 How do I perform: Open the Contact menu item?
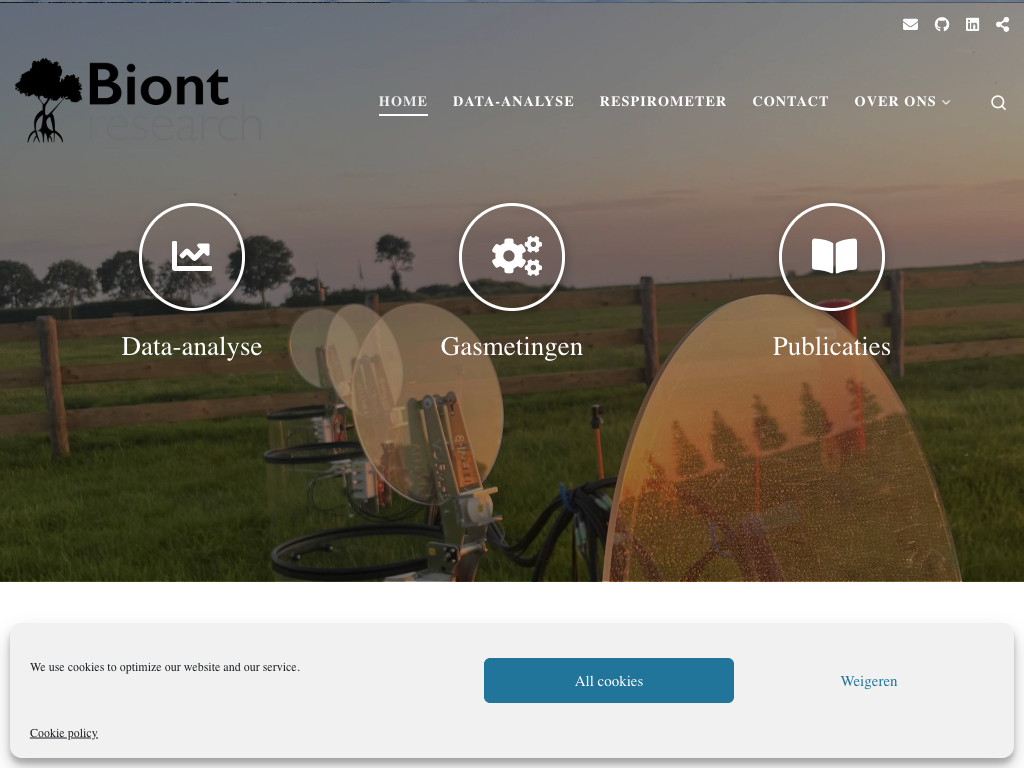coord(790,101)
